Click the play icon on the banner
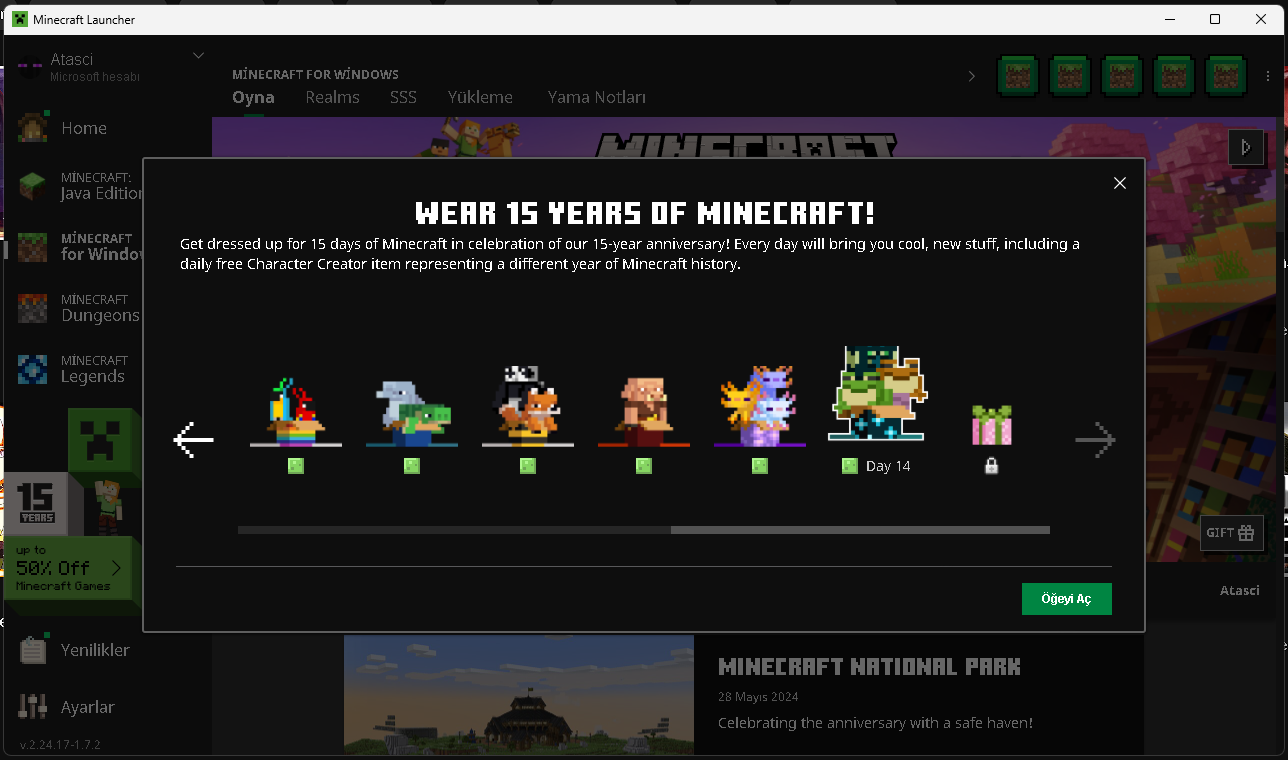 (x=1245, y=148)
